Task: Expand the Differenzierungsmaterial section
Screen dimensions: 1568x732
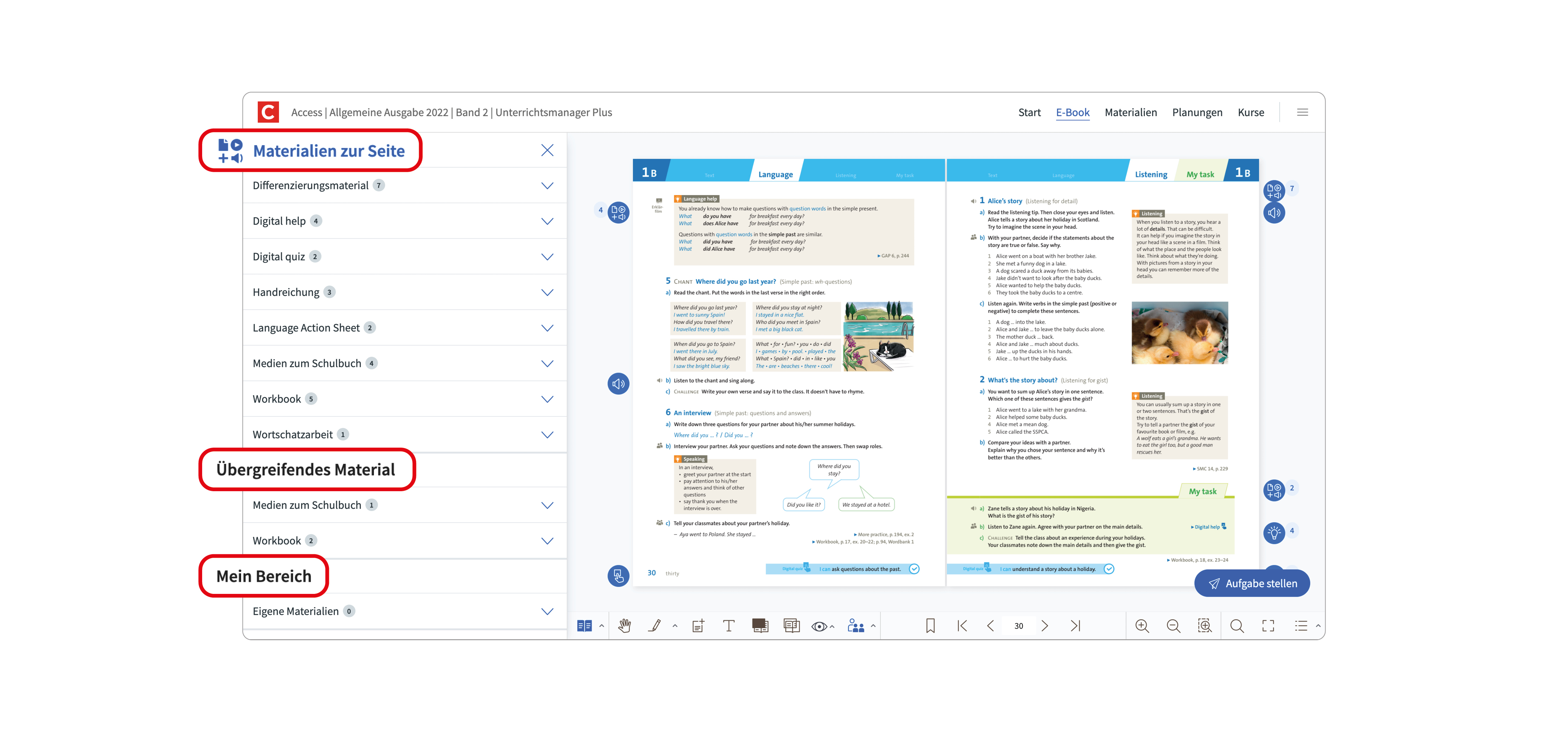Action: (547, 186)
